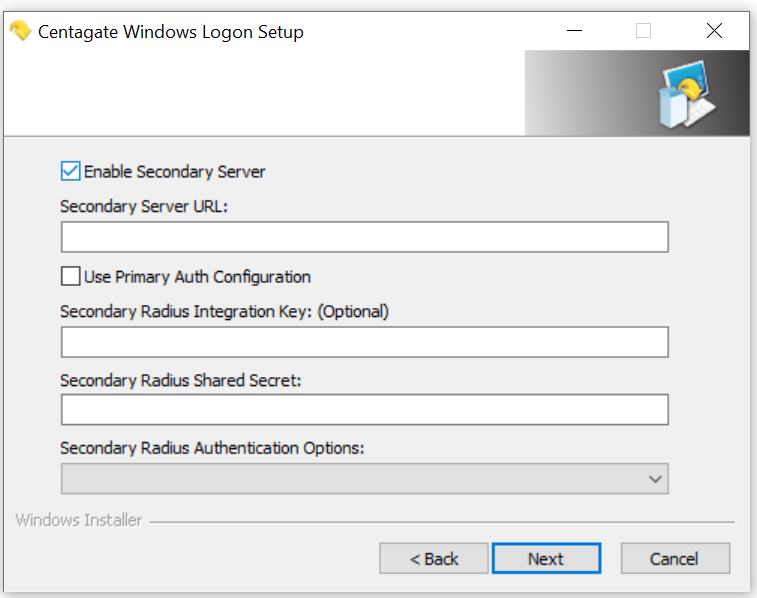The width and height of the screenshot is (757, 598).
Task: Click the Authentication Options dropdown chevron arrow
Action: click(x=655, y=479)
